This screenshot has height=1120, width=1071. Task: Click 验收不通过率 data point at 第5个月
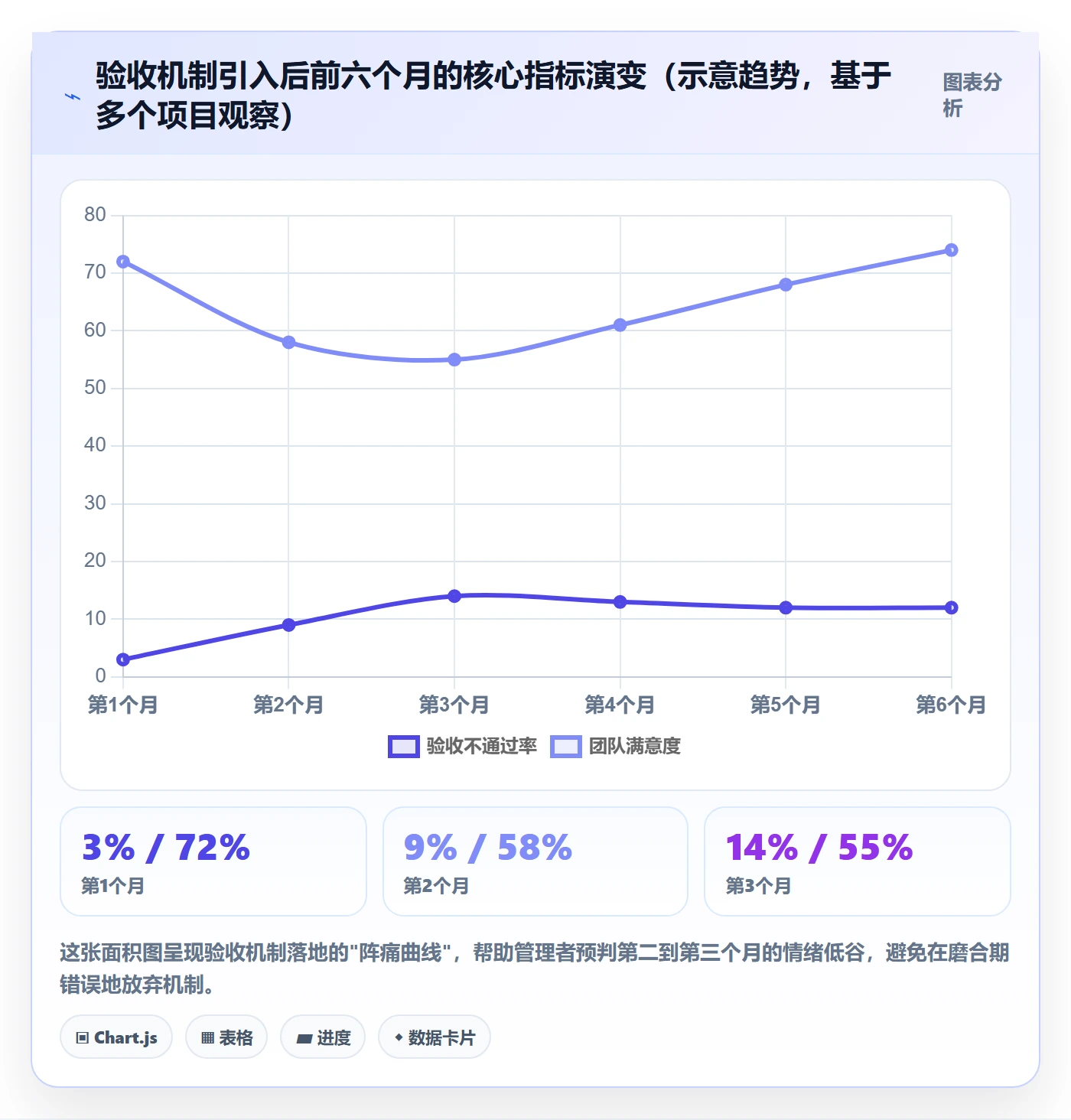[x=786, y=607]
